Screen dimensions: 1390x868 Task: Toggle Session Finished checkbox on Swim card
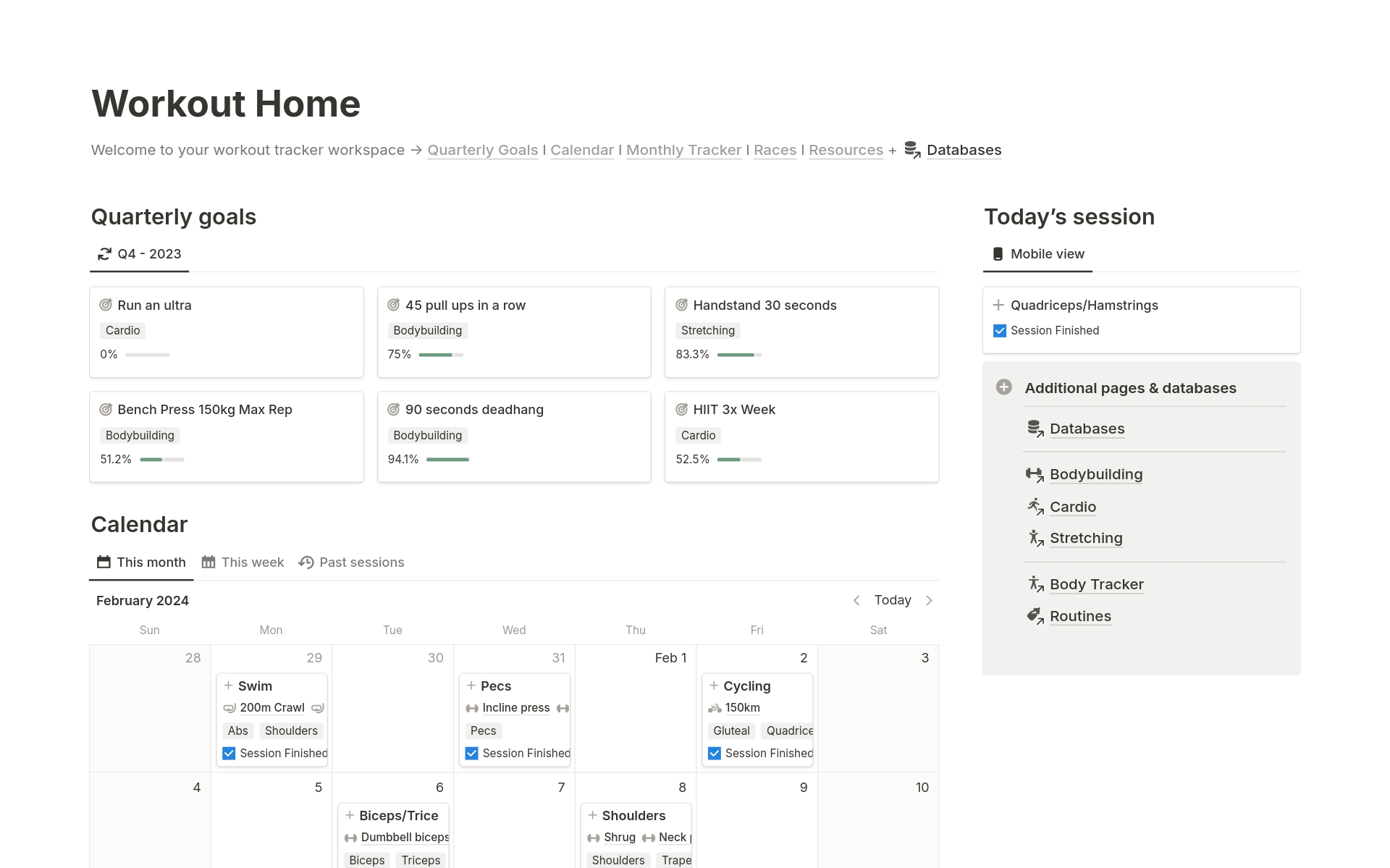tap(229, 754)
